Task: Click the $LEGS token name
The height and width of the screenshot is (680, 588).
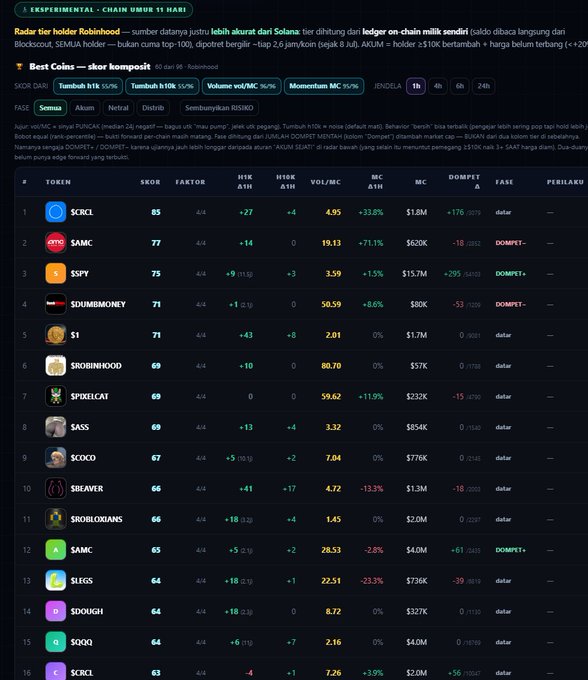Action: [x=82, y=581]
